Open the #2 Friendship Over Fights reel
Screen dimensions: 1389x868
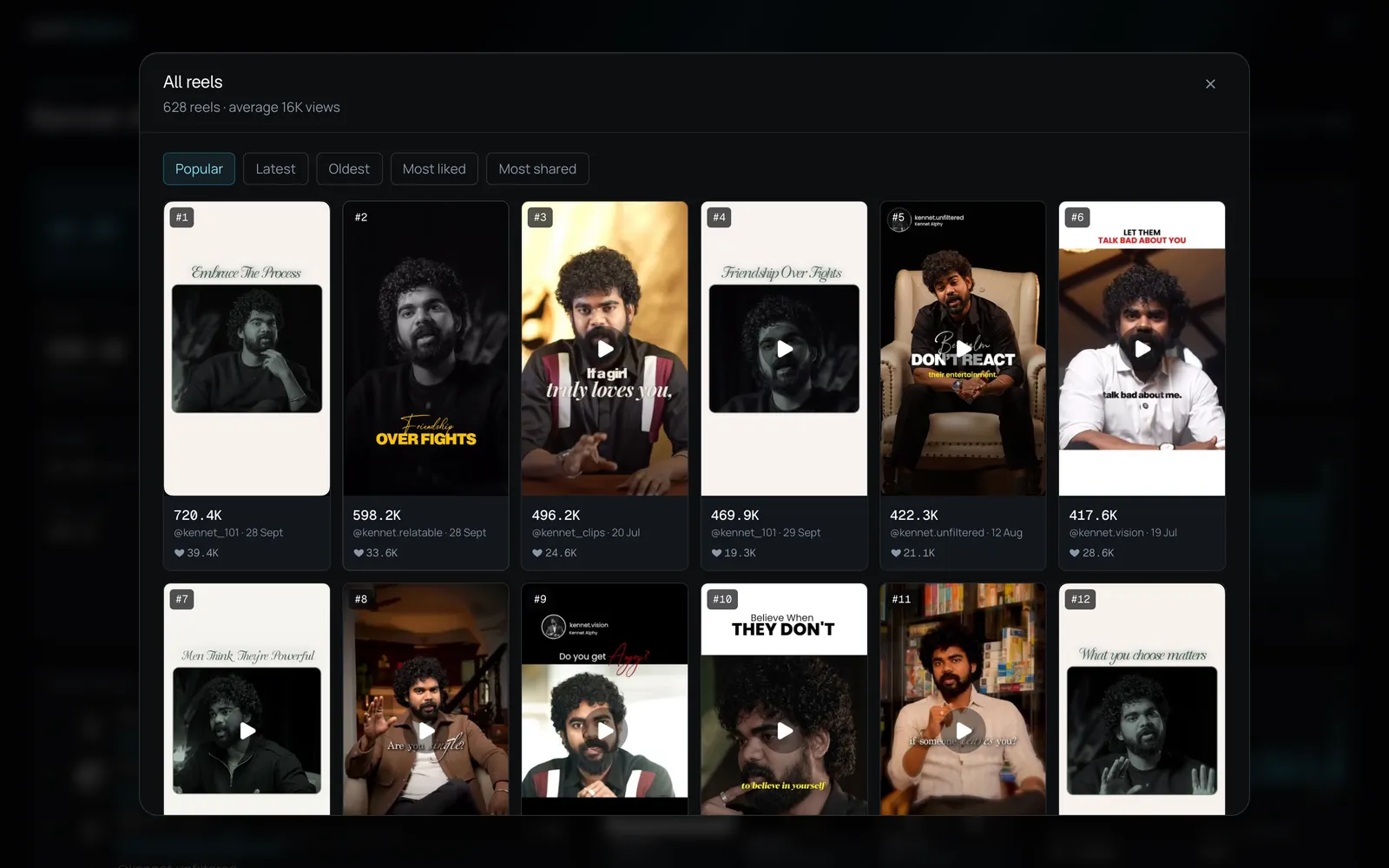coord(426,349)
